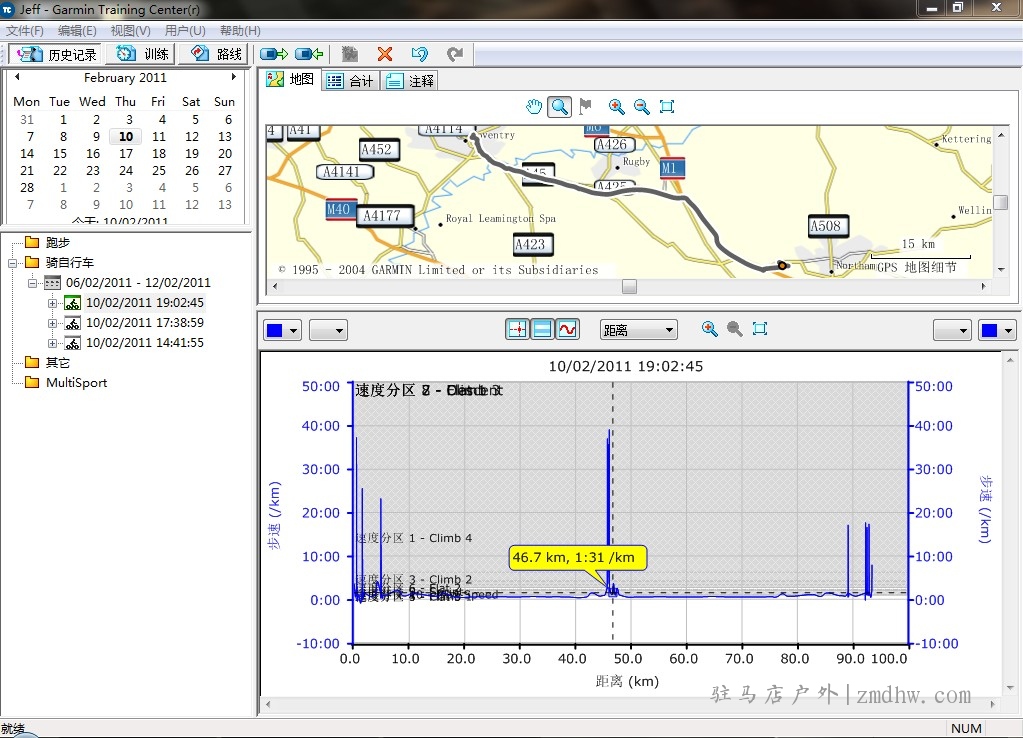The image size is (1023, 738).
Task: Click the chart's horizontal scrollbar left arrow
Action: pos(267,704)
